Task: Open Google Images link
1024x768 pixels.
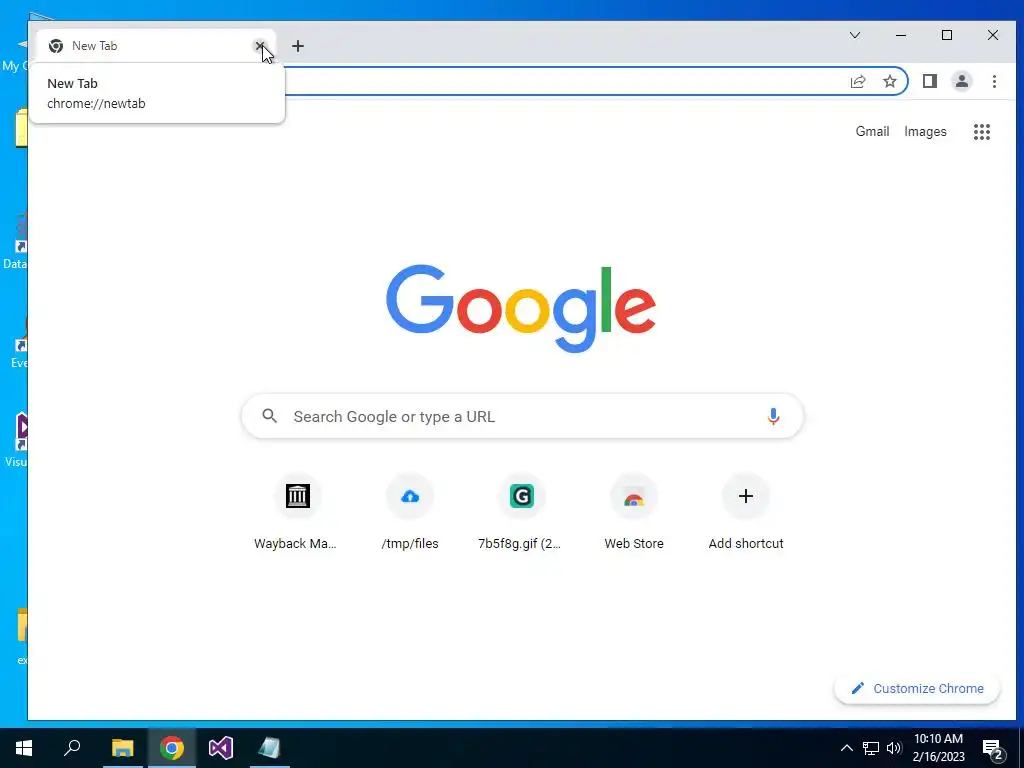Action: click(925, 131)
